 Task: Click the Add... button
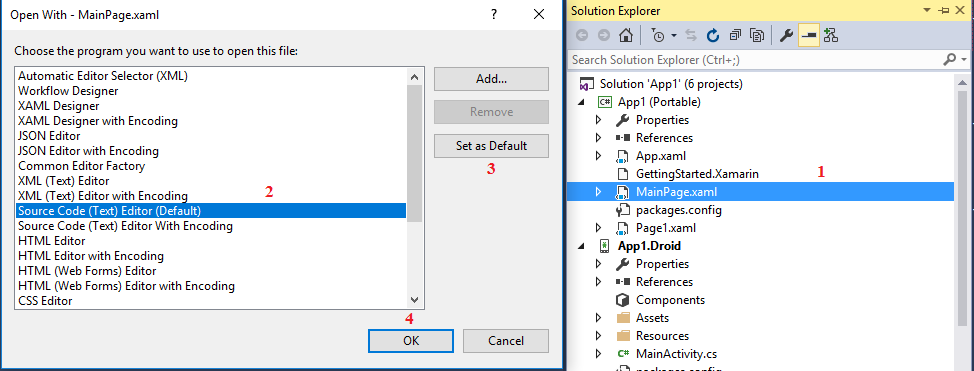pyautogui.click(x=491, y=79)
